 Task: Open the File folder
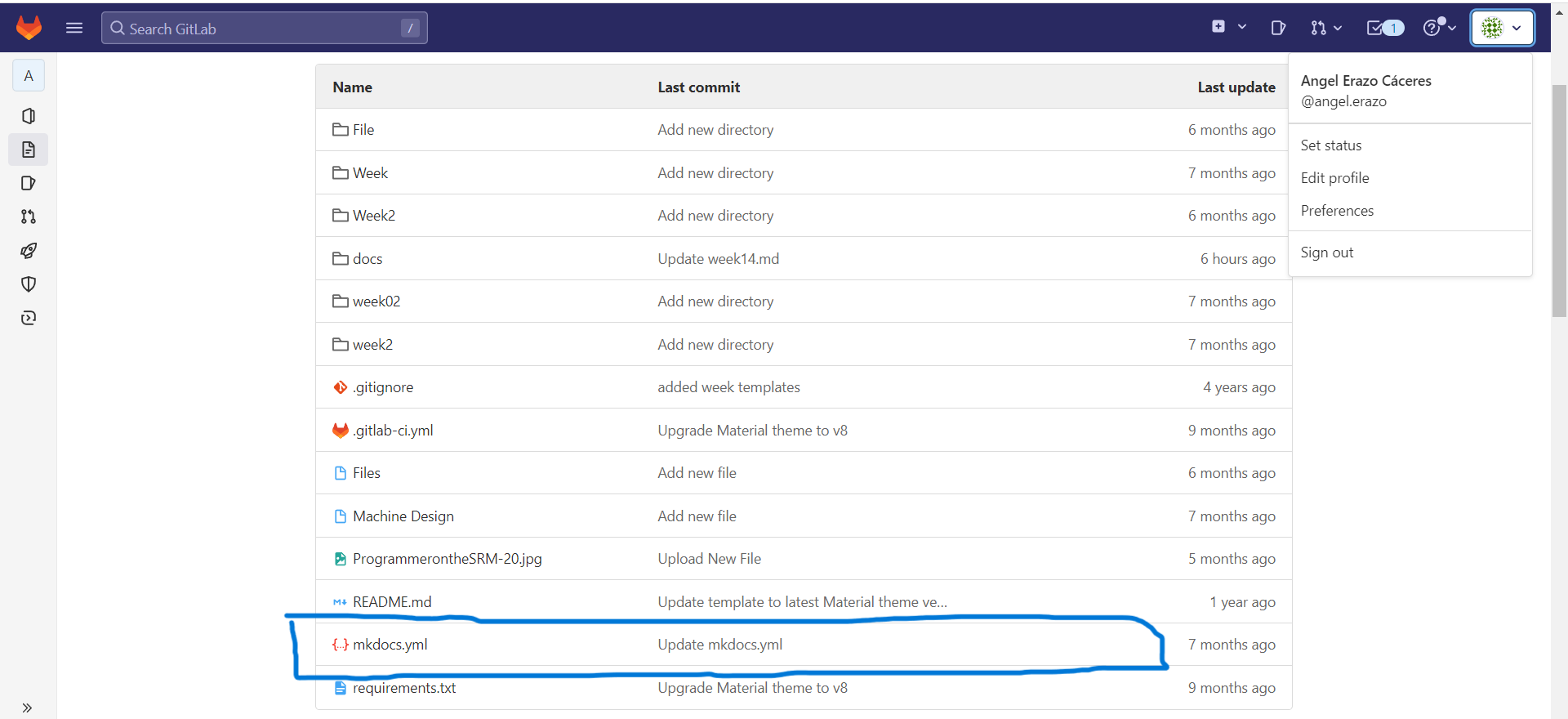click(x=363, y=130)
